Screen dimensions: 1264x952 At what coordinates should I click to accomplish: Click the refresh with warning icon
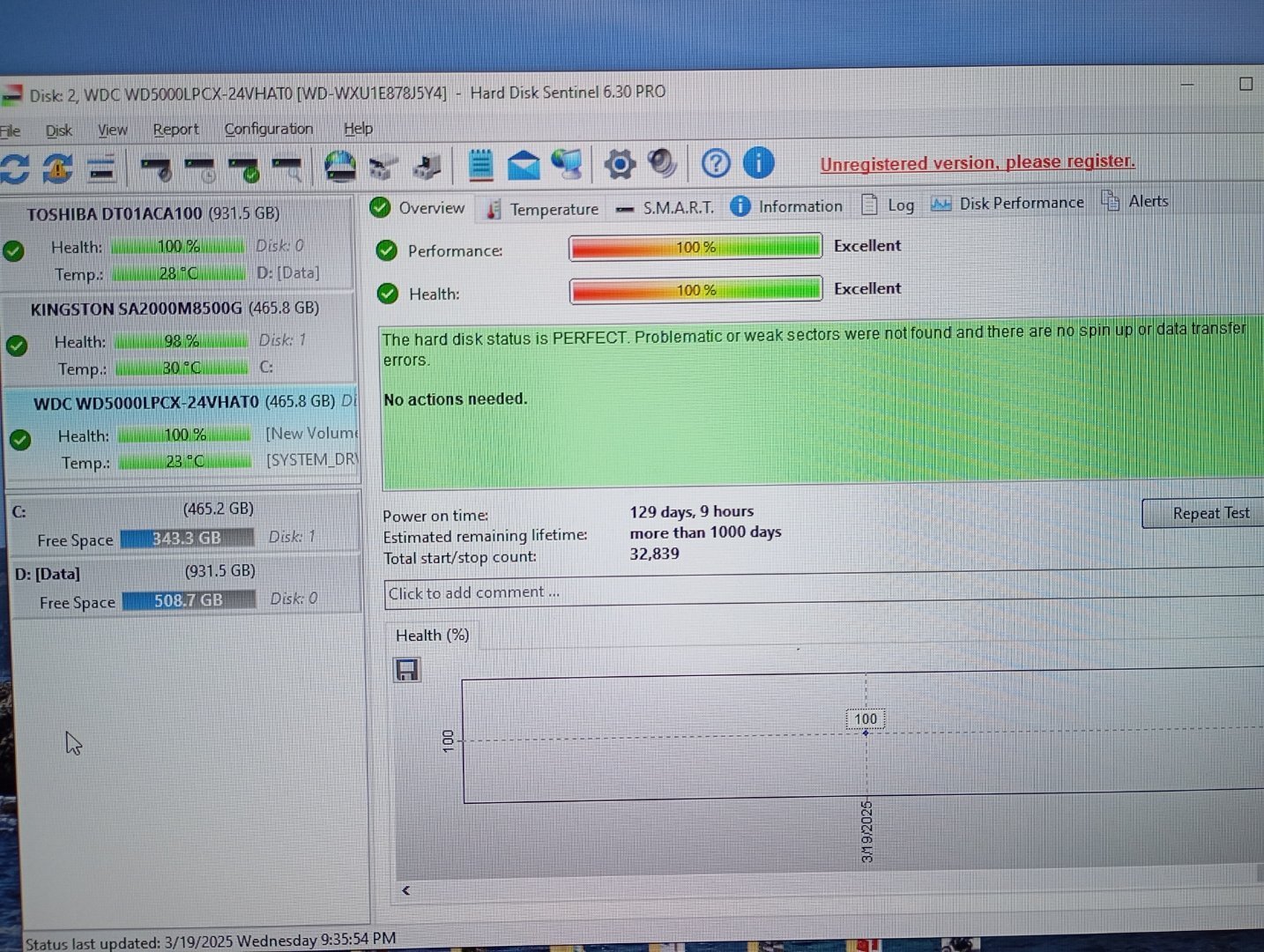pyautogui.click(x=57, y=168)
